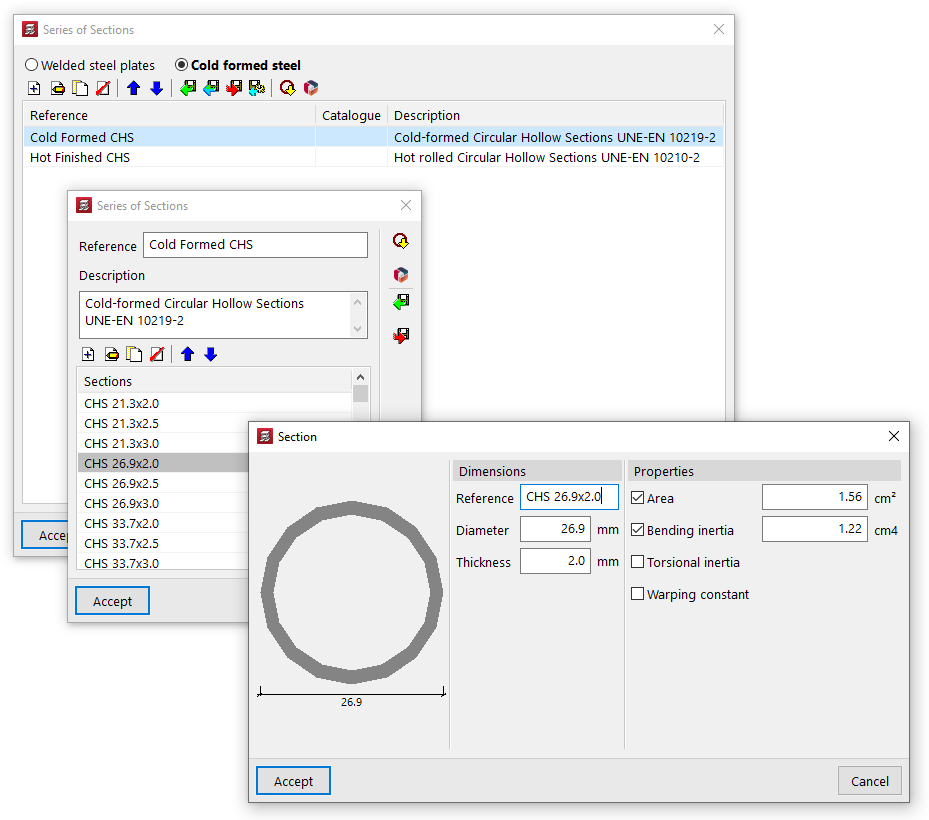Close the inner Series of Sections dialog
Viewport: 929px width, 820px height.
click(x=406, y=205)
